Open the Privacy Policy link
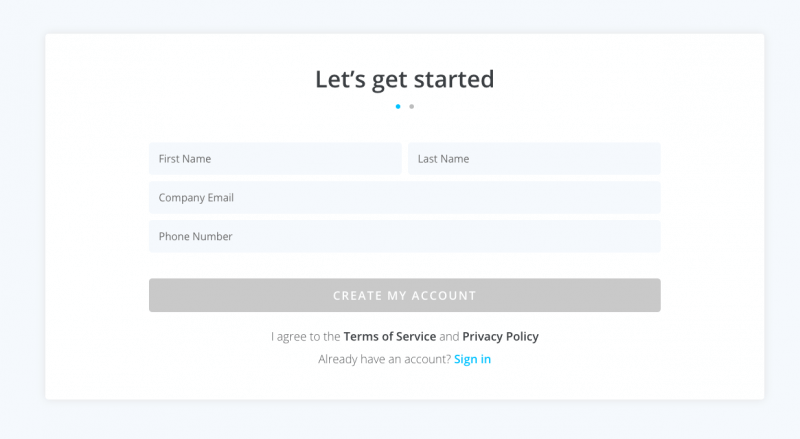Screen dimensions: 800x439 (x=500, y=337)
